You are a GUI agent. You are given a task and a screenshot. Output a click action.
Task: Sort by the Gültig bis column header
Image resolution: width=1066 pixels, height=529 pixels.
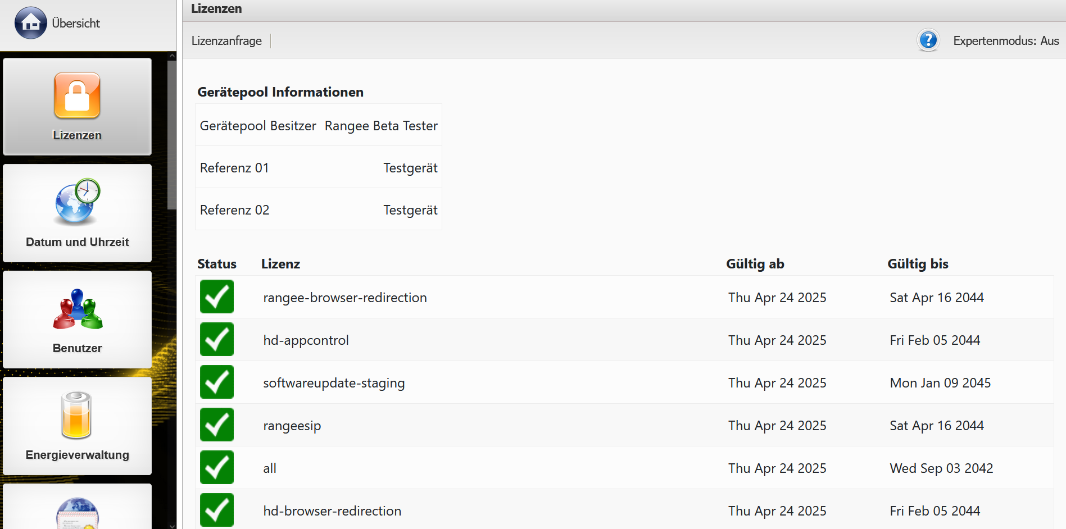(917, 264)
